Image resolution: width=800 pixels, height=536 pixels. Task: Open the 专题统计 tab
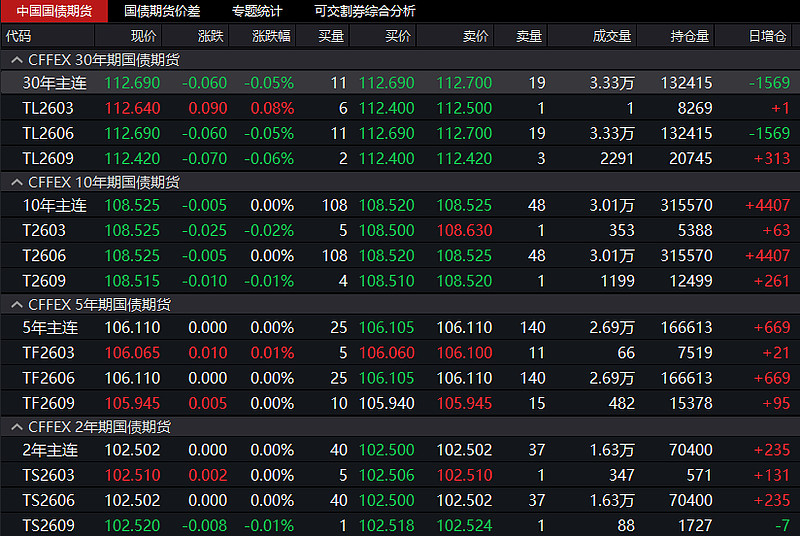(257, 11)
